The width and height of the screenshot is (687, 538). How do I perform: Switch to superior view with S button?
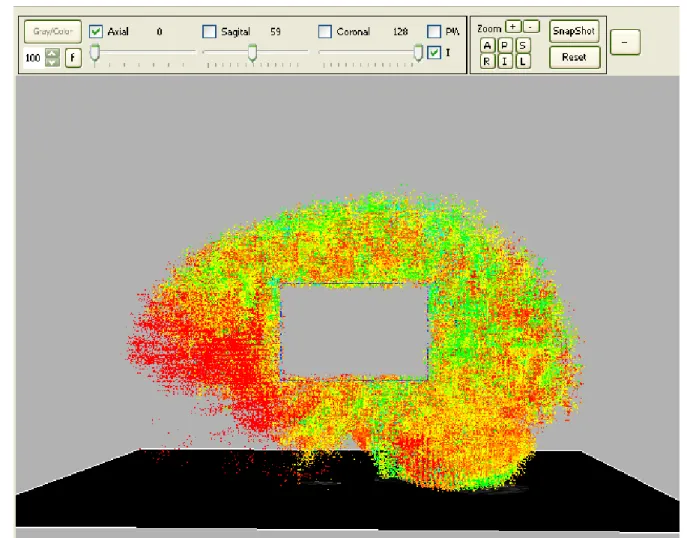pos(522,46)
